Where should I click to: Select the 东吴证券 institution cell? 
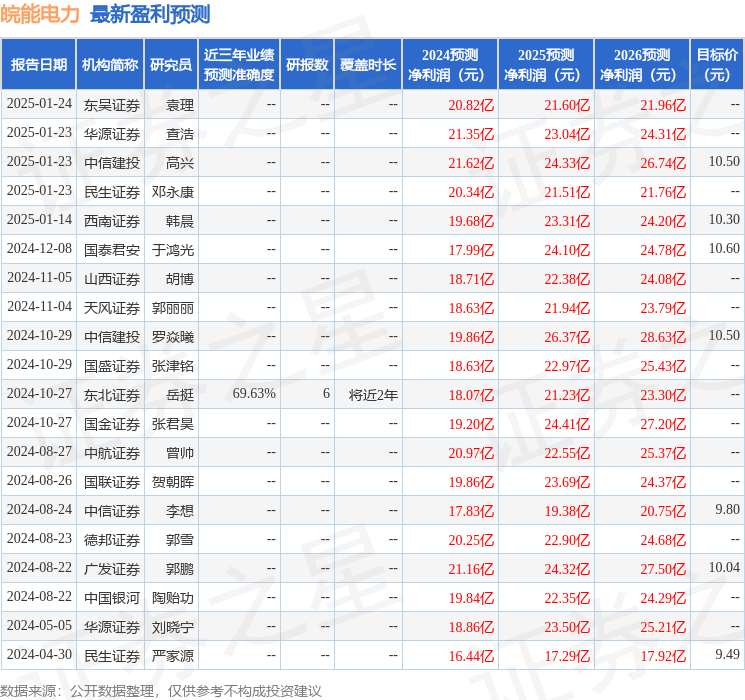tap(112, 105)
